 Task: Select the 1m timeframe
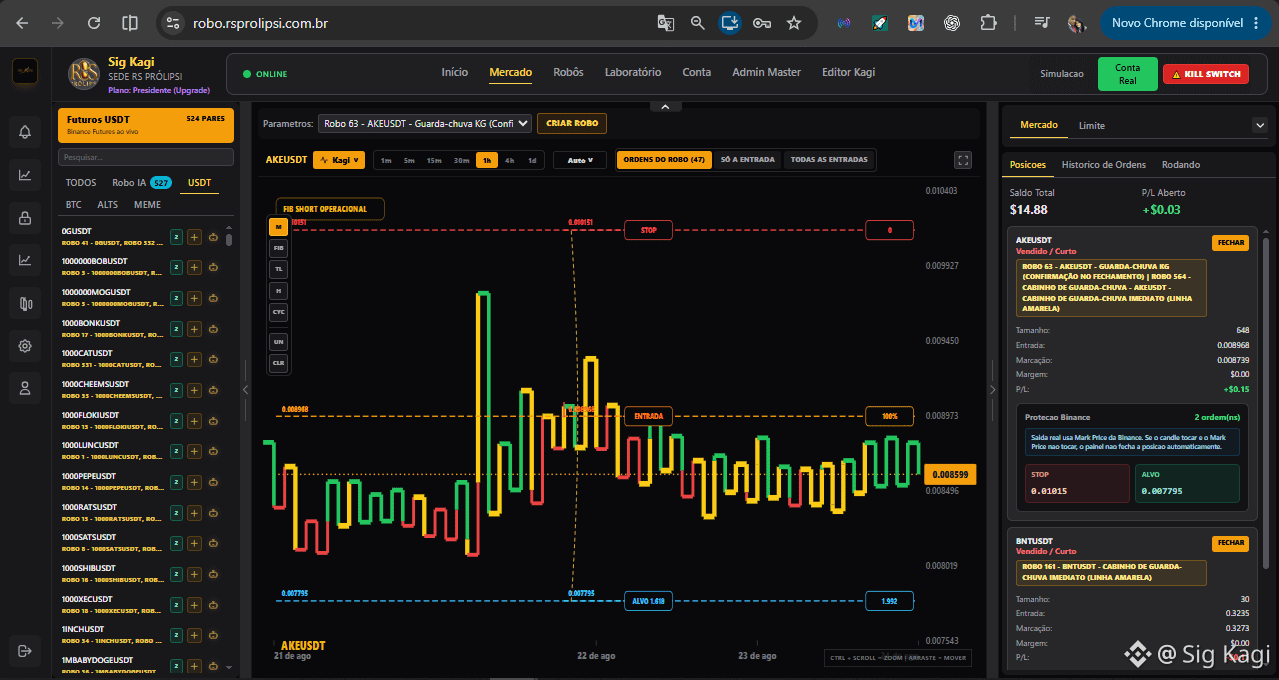[x=386, y=160]
